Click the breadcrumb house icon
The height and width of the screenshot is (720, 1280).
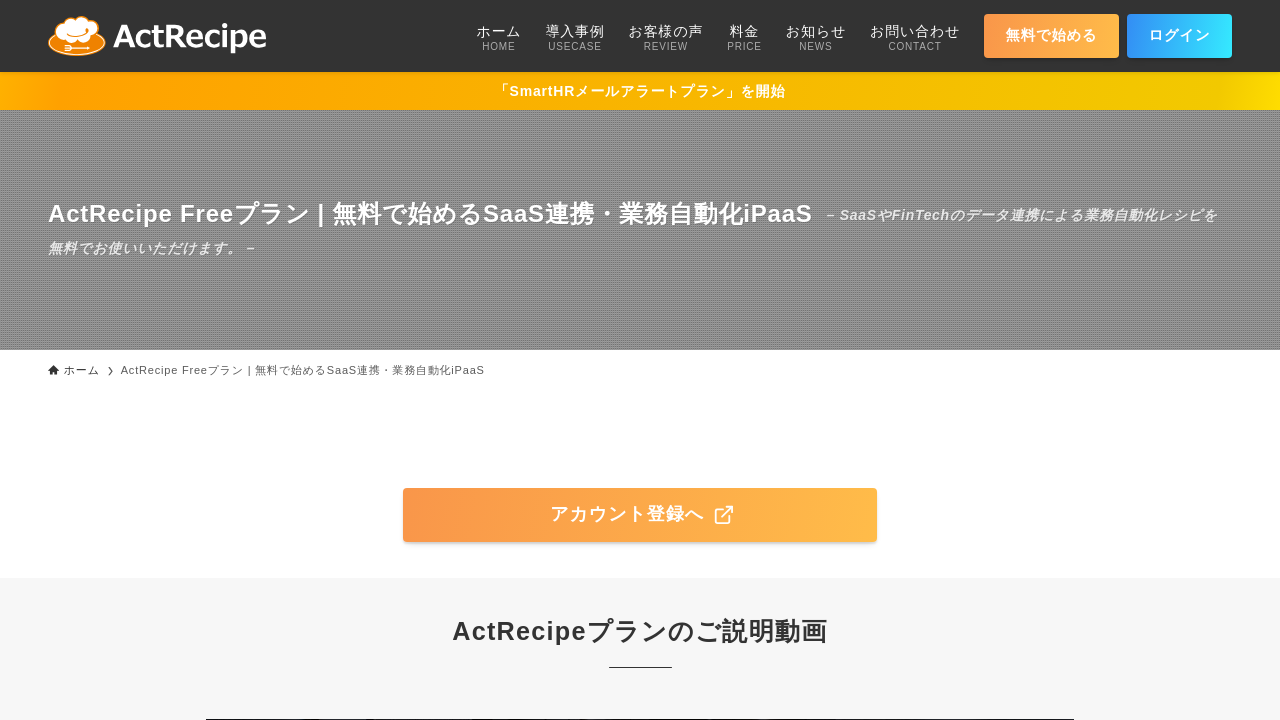[54, 370]
